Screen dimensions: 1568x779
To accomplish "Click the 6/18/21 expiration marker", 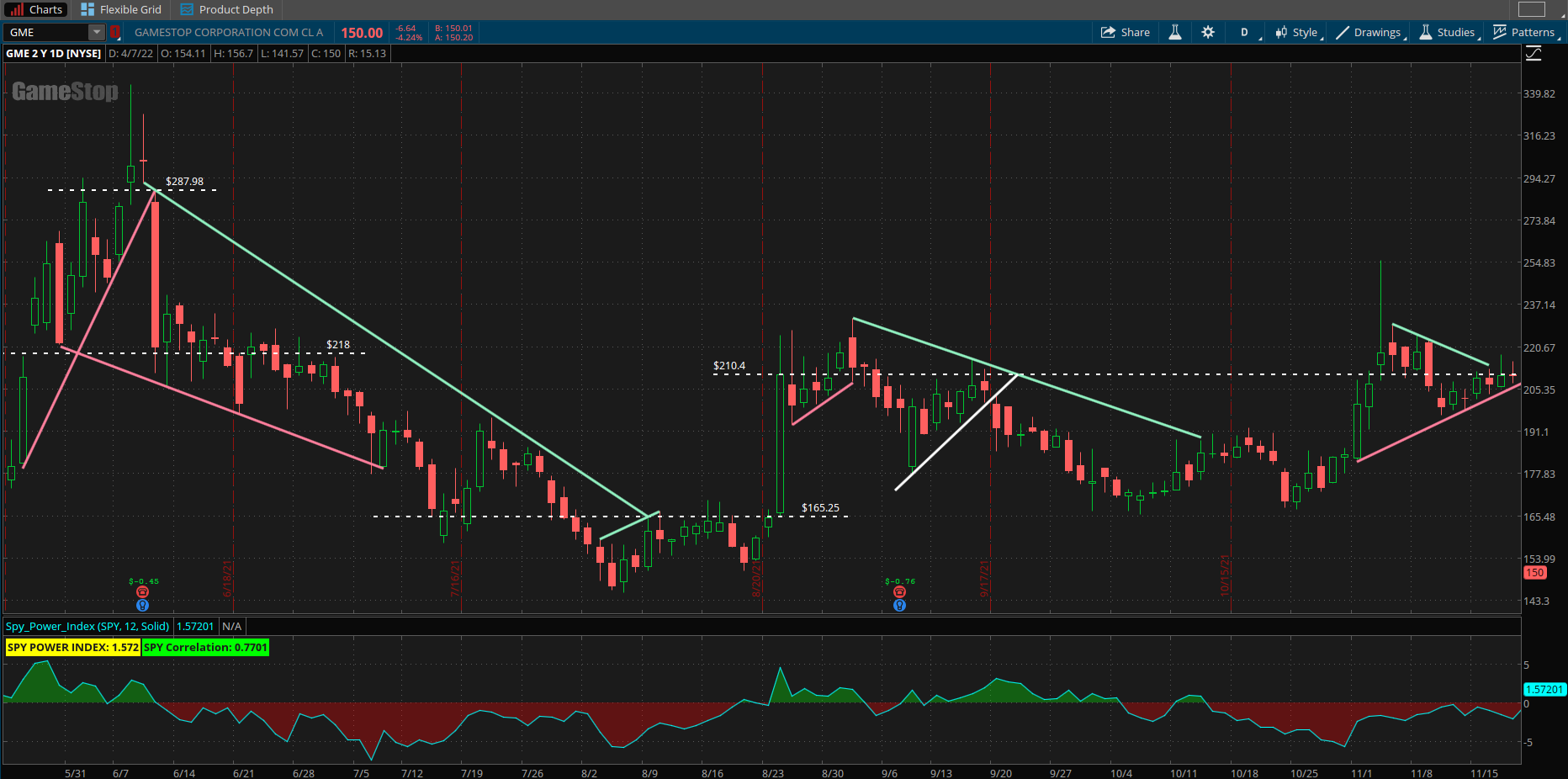I will coord(227,579).
